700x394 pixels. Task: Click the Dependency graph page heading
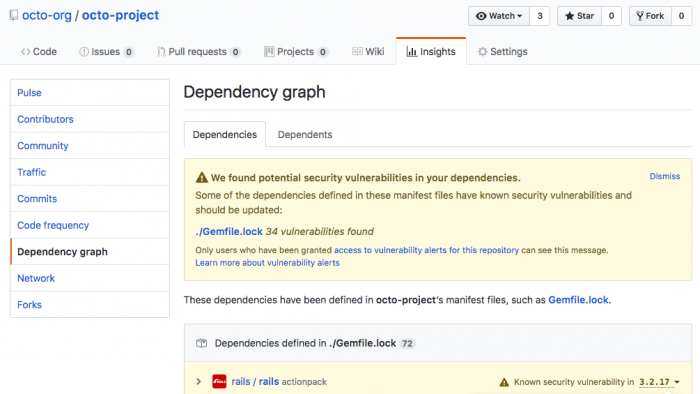tap(254, 92)
